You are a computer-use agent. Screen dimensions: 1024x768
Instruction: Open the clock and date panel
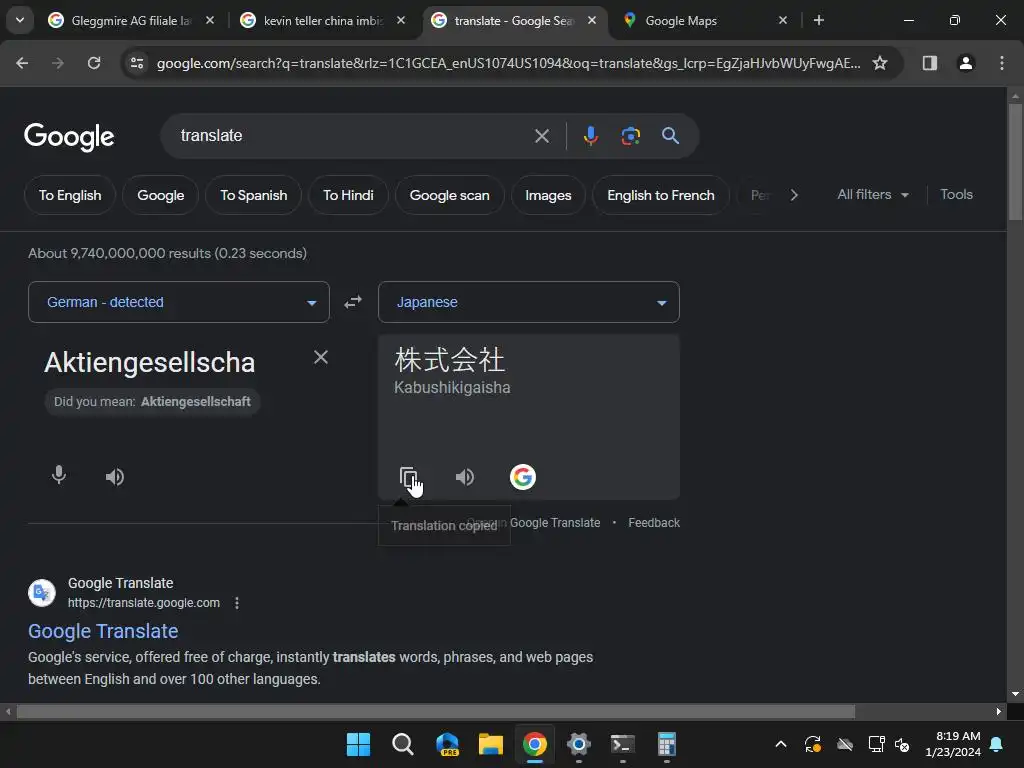coord(953,744)
